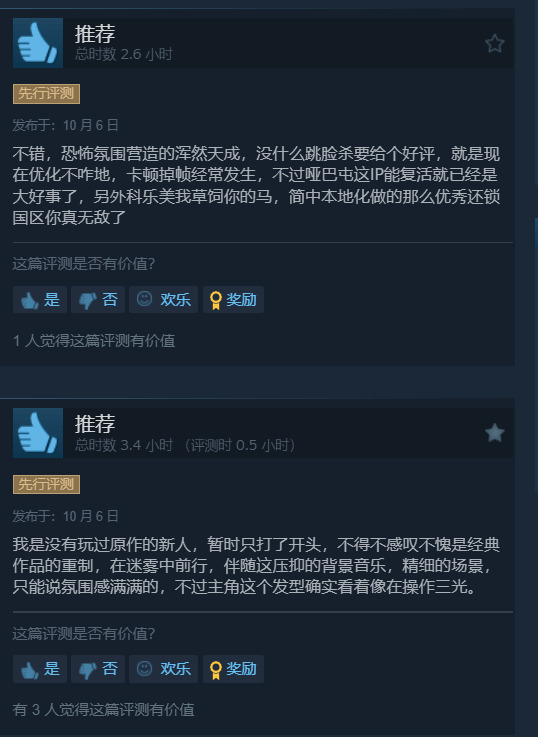The image size is (538, 737).
Task: Toggle the outlined star on the first review
Action: [x=494, y=44]
